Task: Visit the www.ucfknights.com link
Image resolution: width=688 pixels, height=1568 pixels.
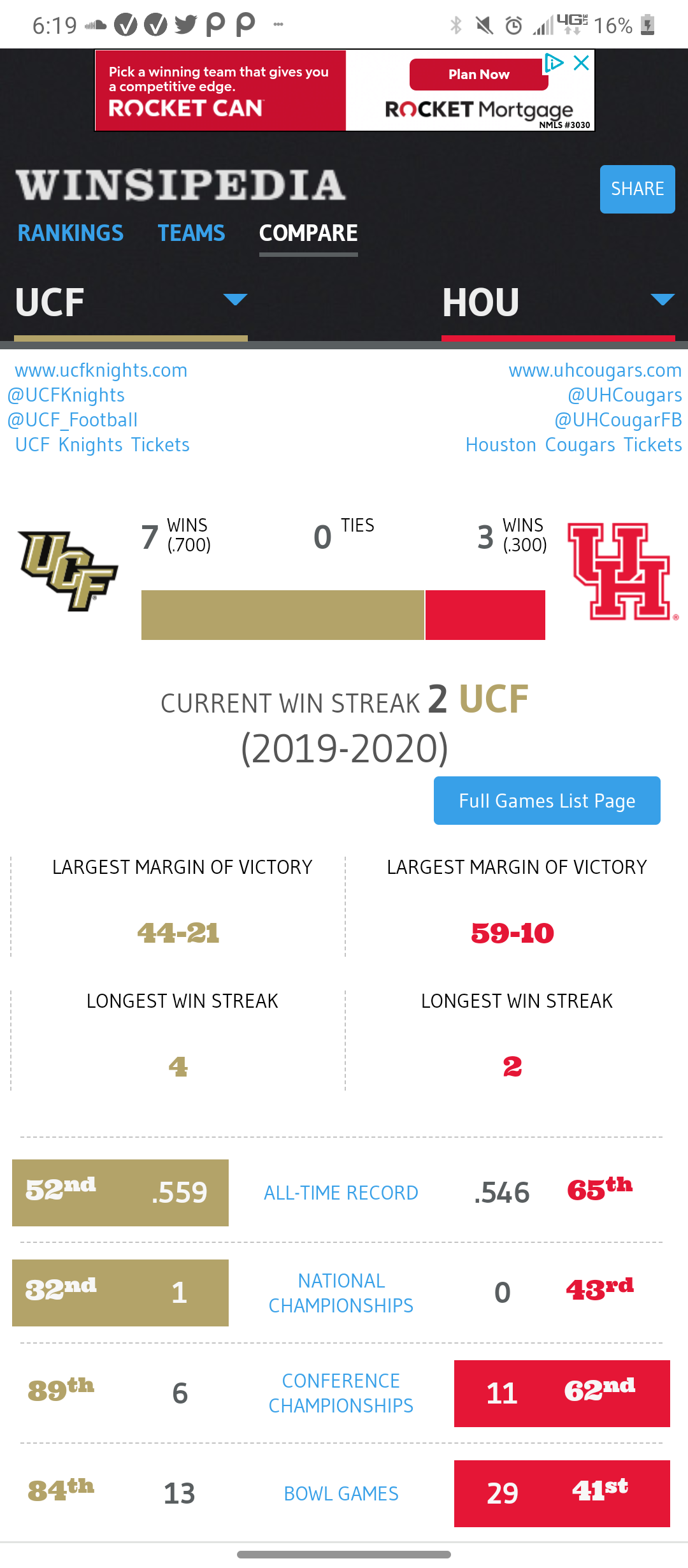Action: (x=101, y=370)
